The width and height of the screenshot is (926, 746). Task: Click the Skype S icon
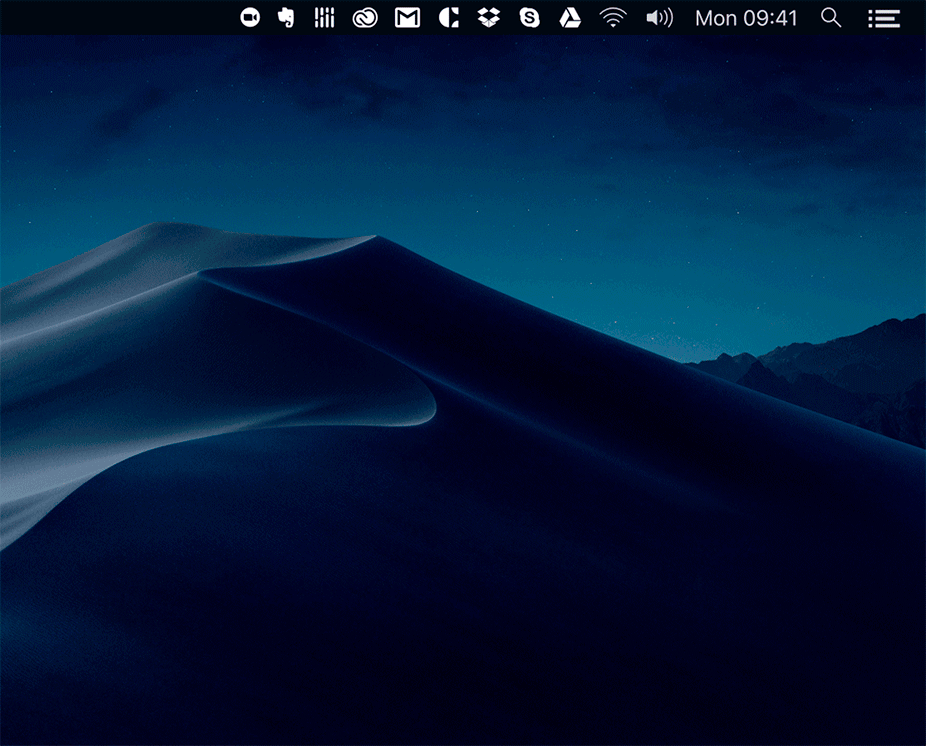529,18
